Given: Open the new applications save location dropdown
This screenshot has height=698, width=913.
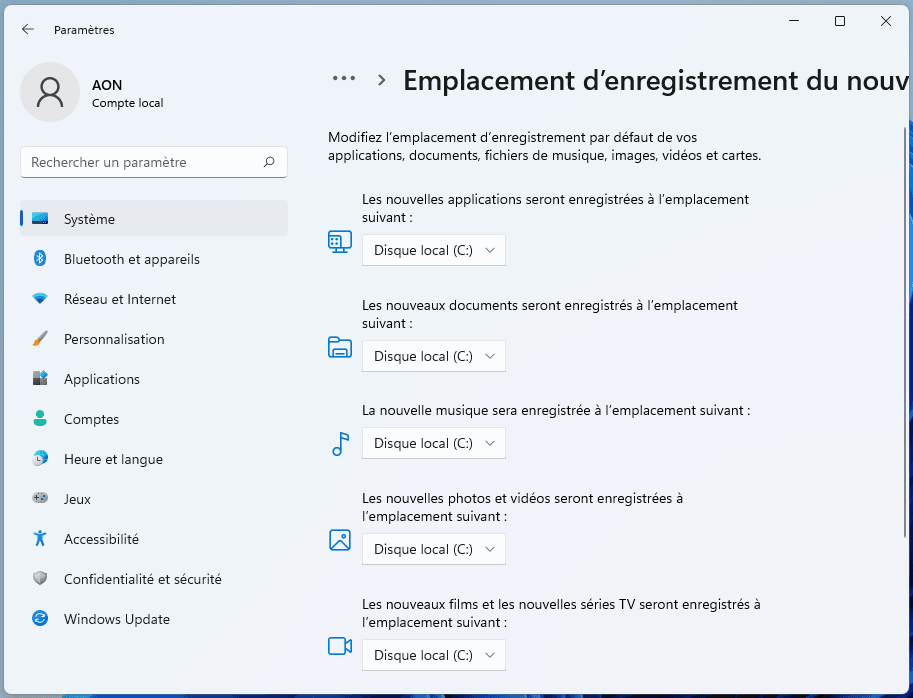Looking at the screenshot, I should 434,250.
